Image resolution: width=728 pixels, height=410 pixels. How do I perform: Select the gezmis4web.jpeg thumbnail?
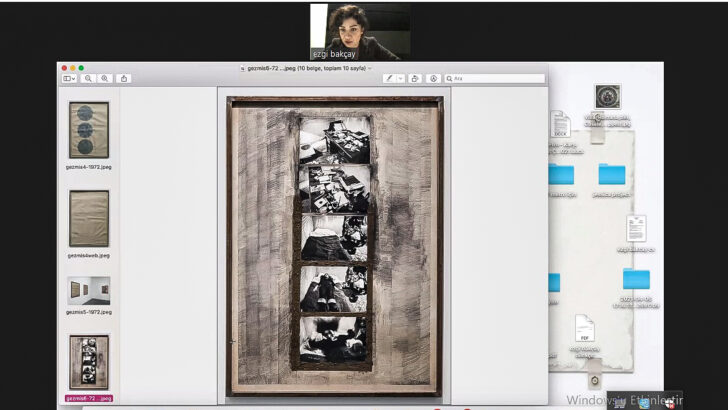point(89,218)
